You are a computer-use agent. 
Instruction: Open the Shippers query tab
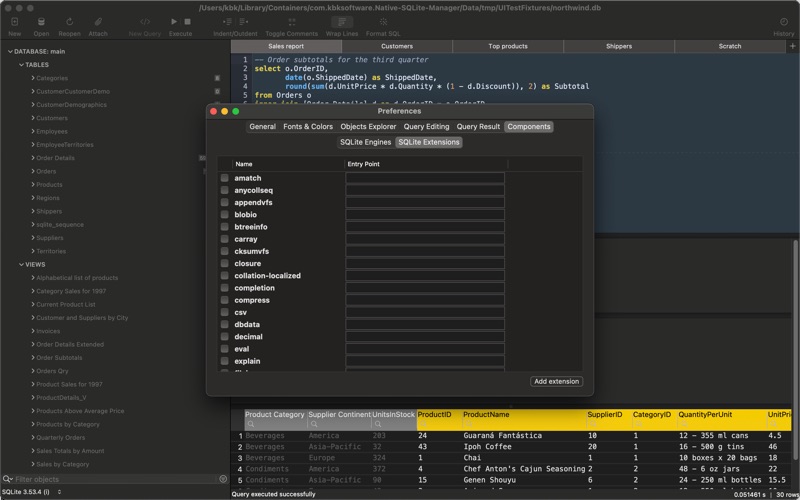pyautogui.click(x=619, y=46)
